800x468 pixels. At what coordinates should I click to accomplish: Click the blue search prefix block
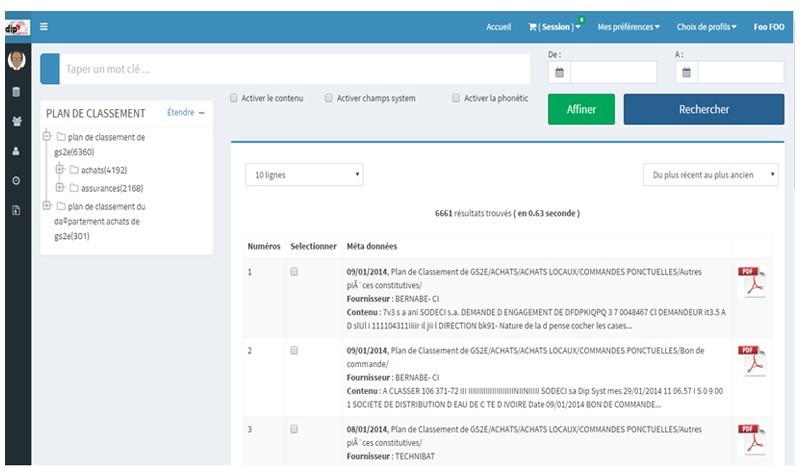(50, 69)
